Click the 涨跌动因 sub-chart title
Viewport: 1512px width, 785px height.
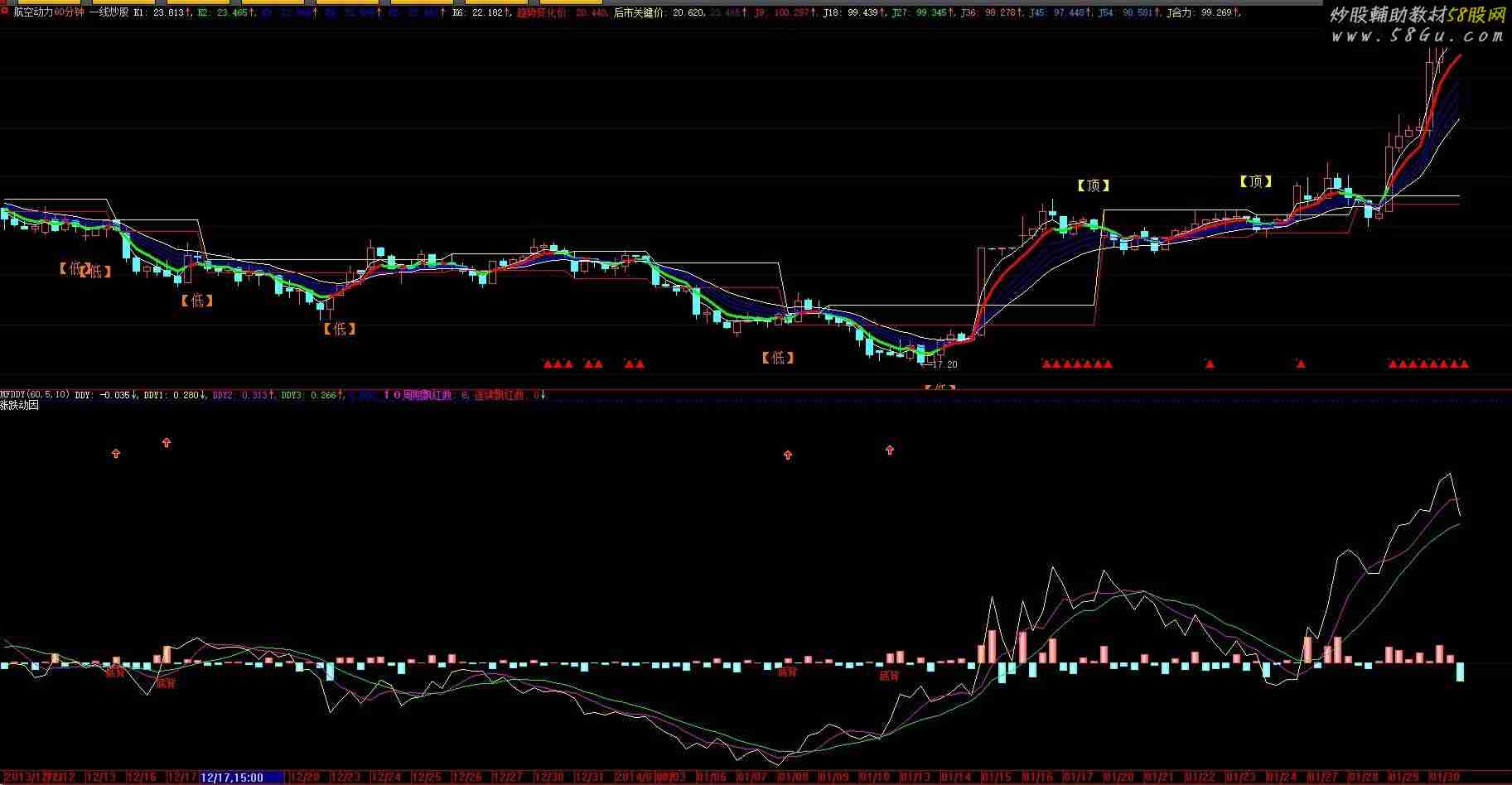(x=19, y=406)
